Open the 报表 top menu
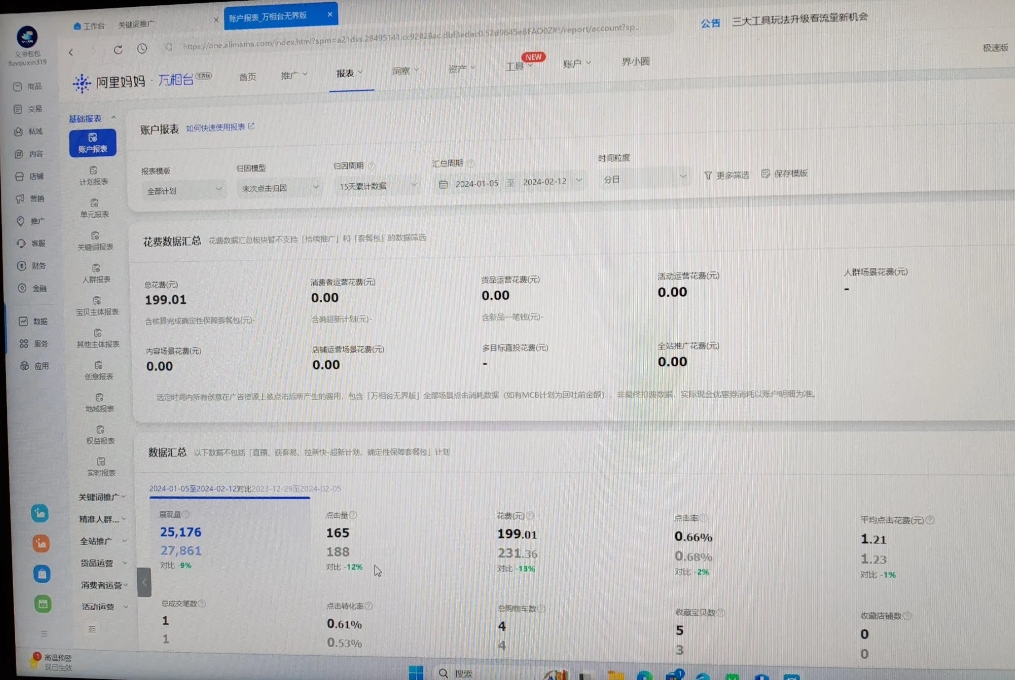 pyautogui.click(x=350, y=73)
